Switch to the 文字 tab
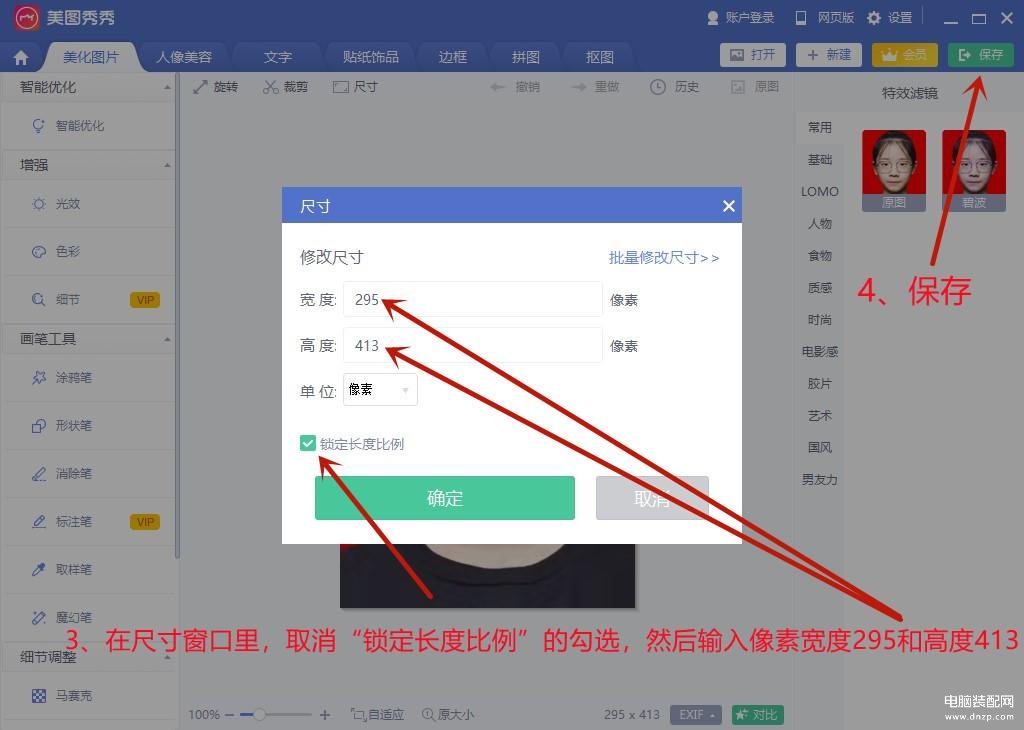The image size is (1024, 730). pyautogui.click(x=278, y=57)
